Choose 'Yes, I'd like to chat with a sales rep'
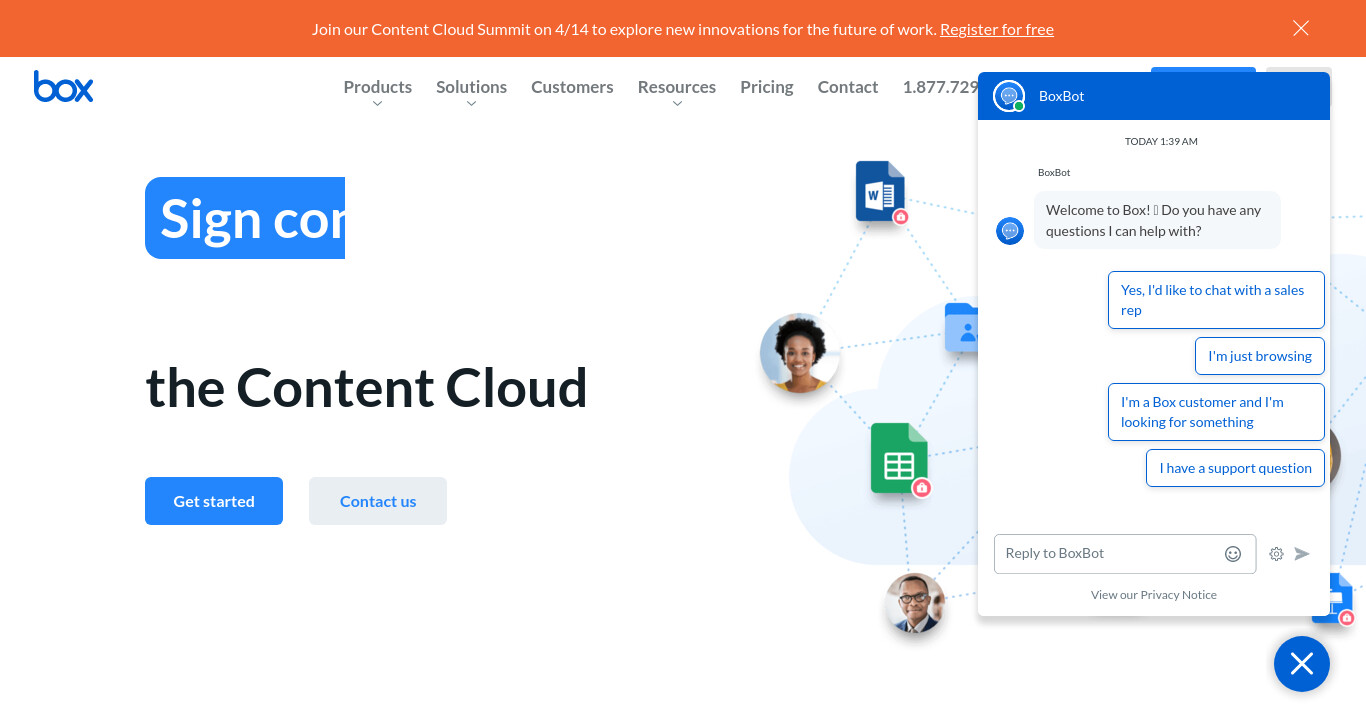The image size is (1366, 728). (1216, 300)
